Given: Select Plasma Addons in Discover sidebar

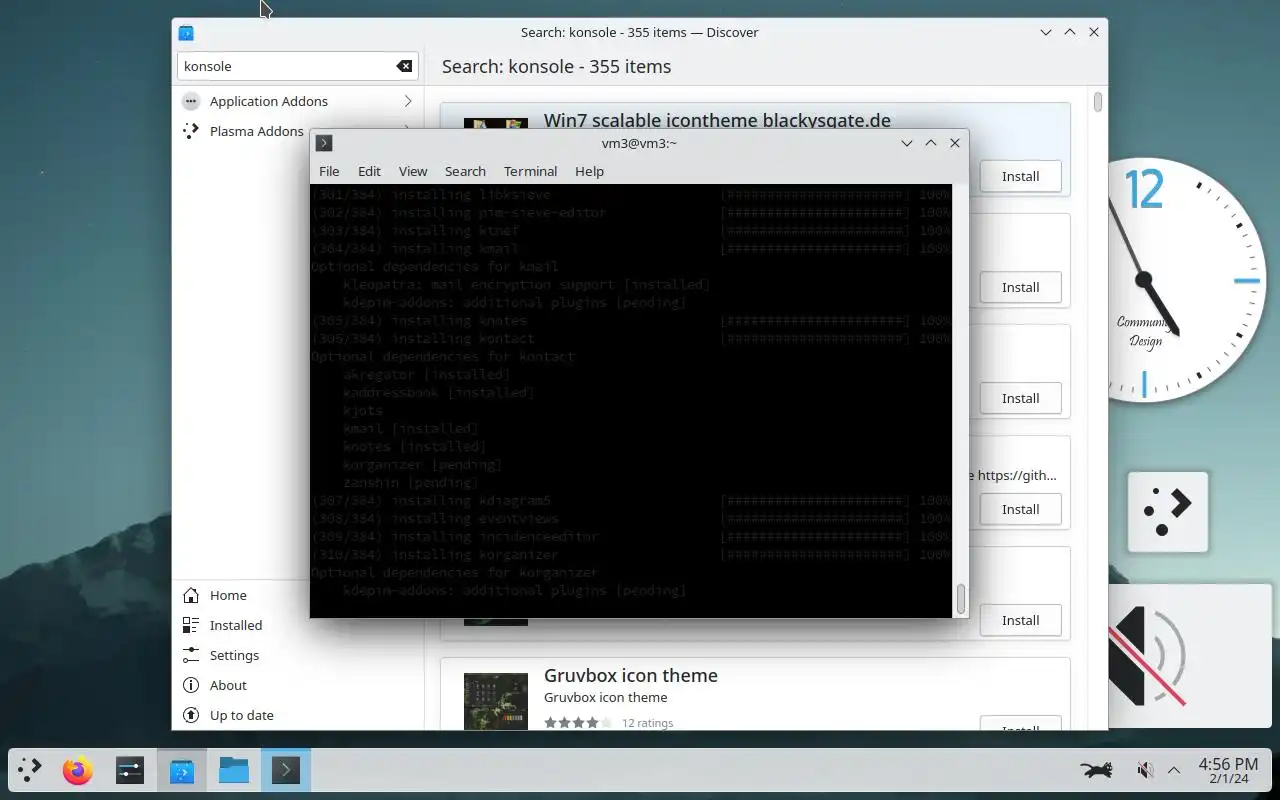Looking at the screenshot, I should point(256,131).
